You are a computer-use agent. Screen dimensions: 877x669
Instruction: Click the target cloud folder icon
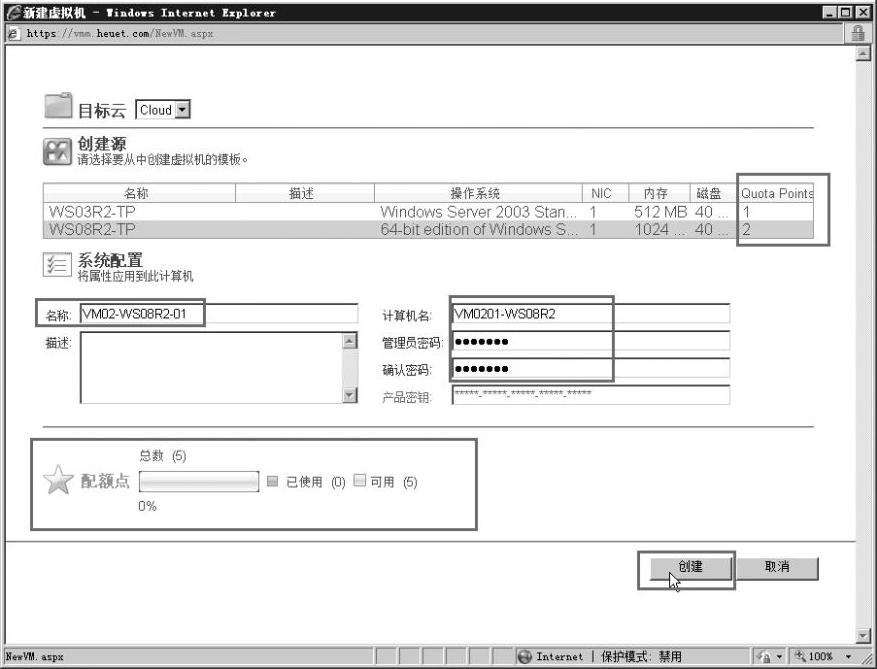click(58, 106)
